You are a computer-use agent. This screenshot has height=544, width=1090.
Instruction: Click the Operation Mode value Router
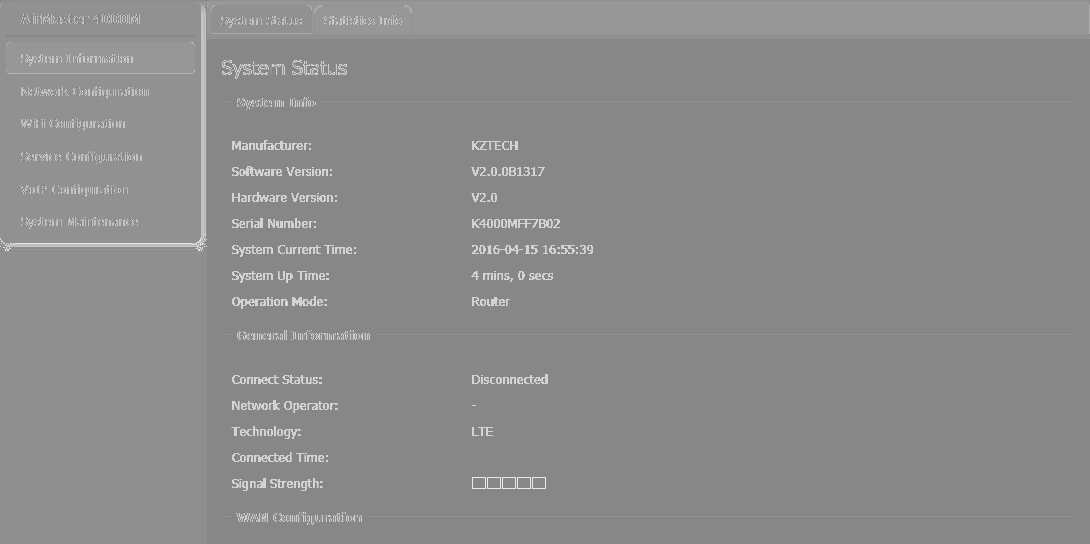tap(490, 302)
